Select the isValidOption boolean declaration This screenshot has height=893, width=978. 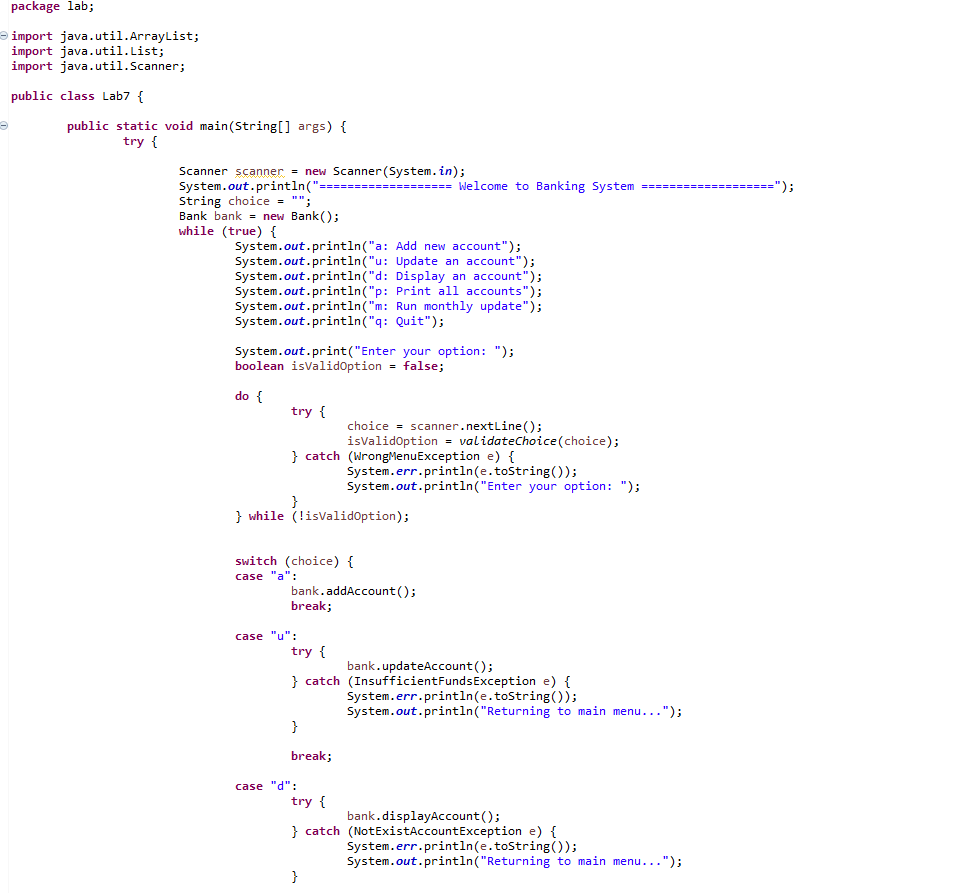click(x=330, y=365)
